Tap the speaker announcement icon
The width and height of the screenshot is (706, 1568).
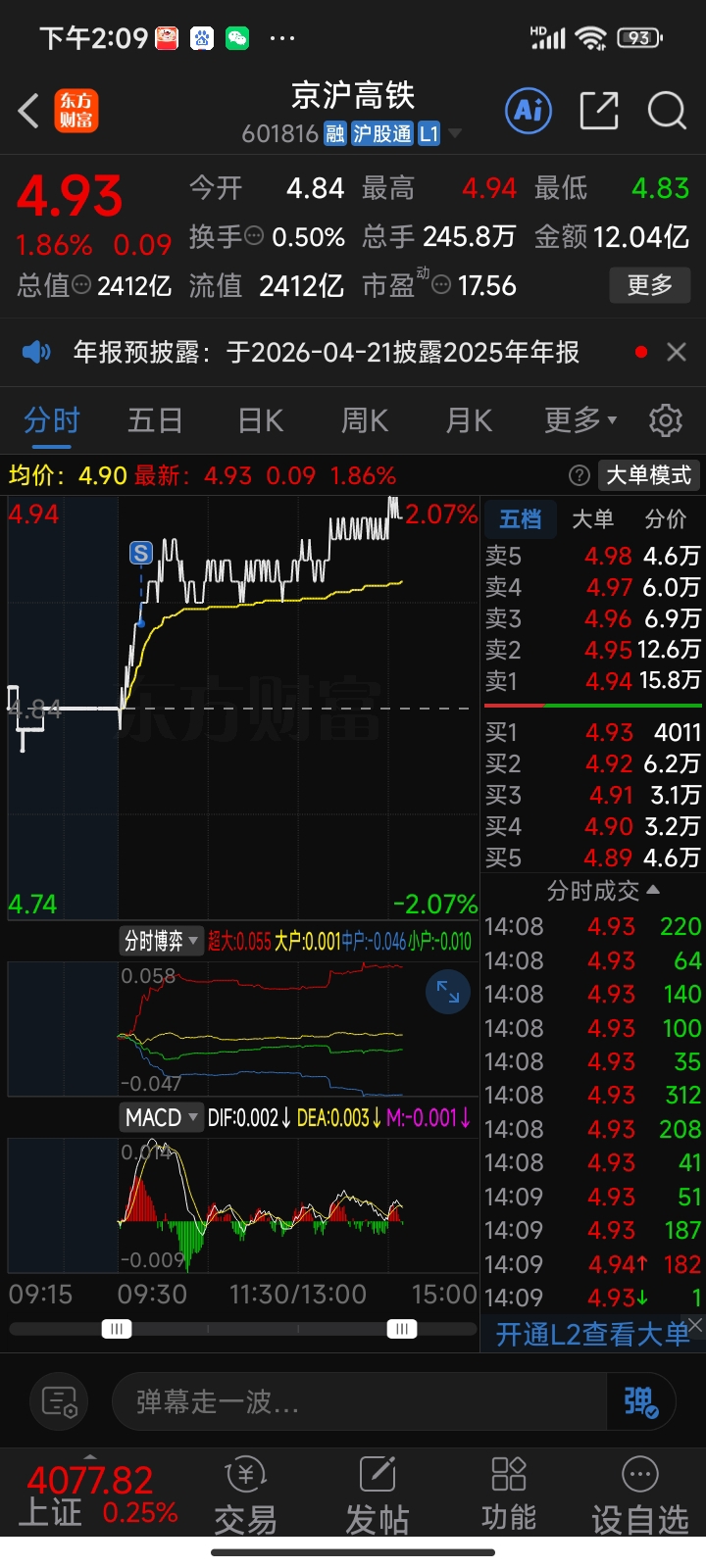(x=36, y=352)
